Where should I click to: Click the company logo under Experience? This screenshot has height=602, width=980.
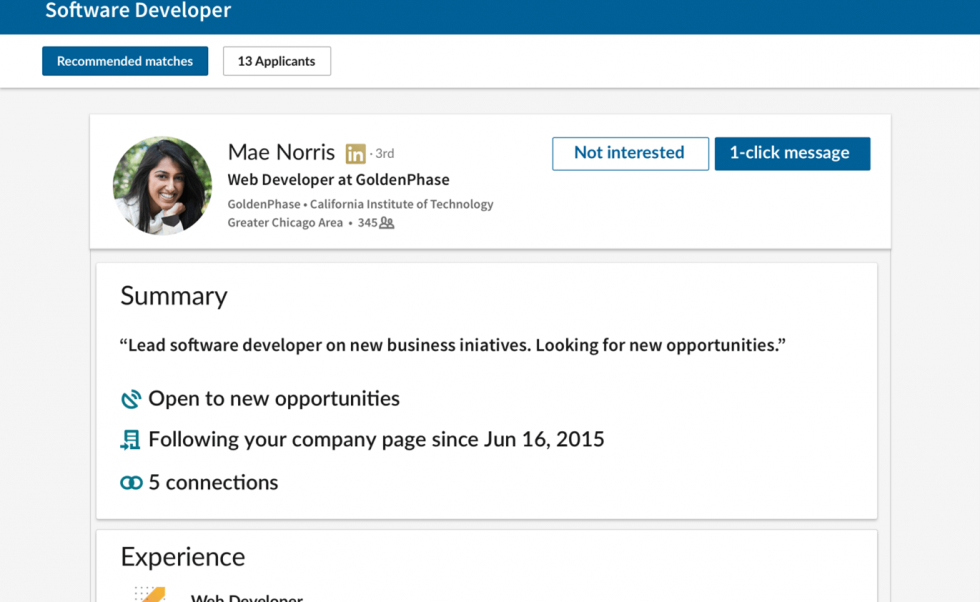point(150,594)
